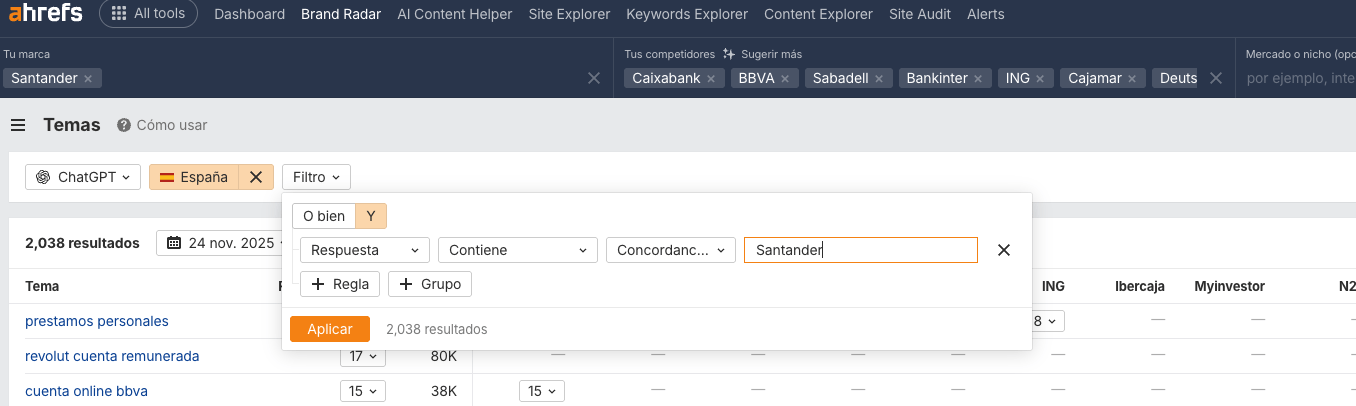Delete the Respuesta filter rule

[1004, 250]
